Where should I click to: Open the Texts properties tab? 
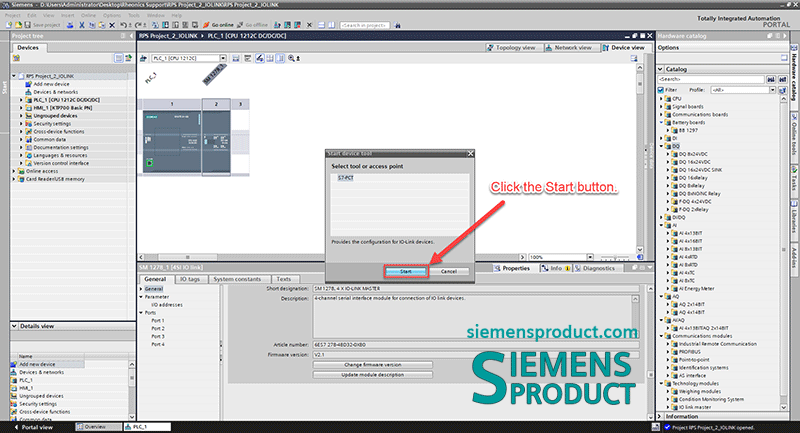(x=284, y=279)
